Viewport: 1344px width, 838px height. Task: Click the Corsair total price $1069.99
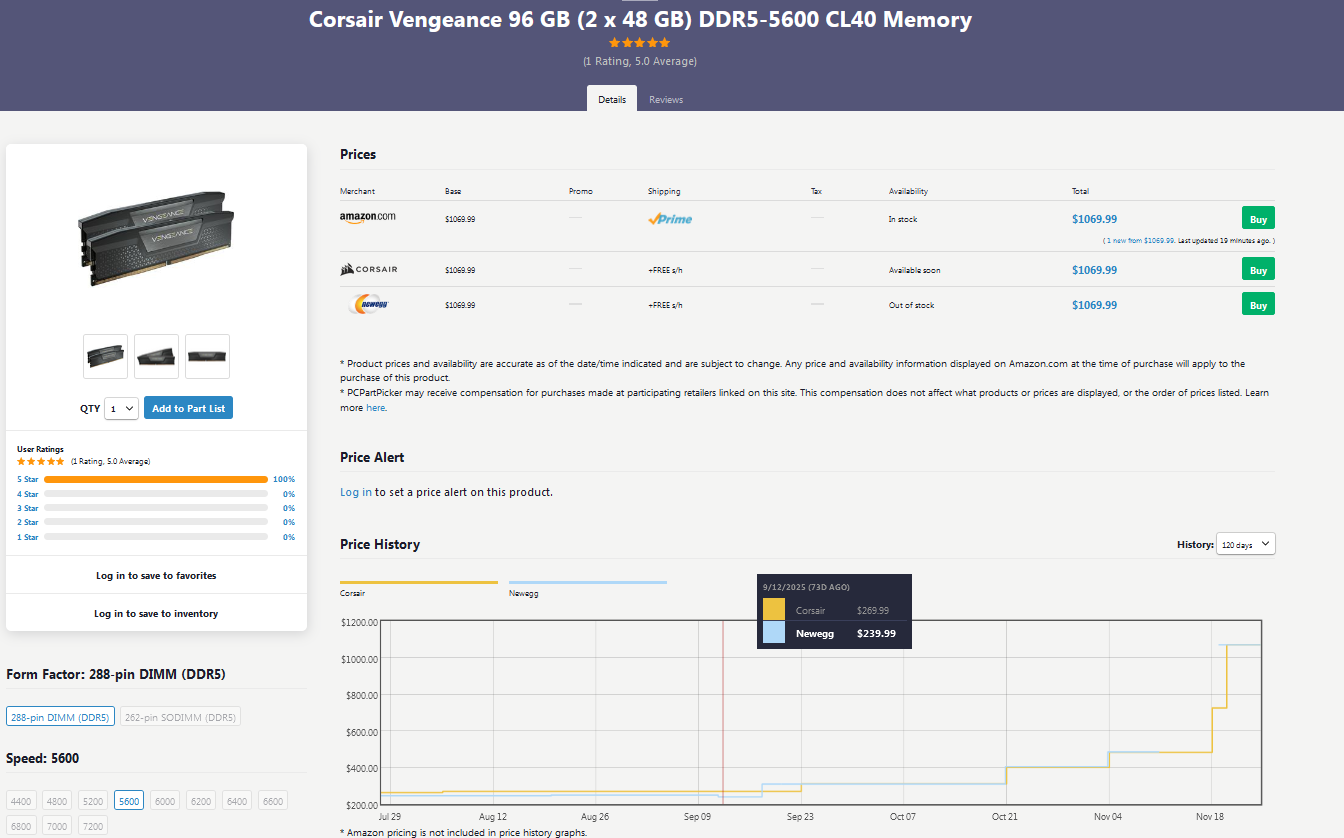pyautogui.click(x=1094, y=270)
